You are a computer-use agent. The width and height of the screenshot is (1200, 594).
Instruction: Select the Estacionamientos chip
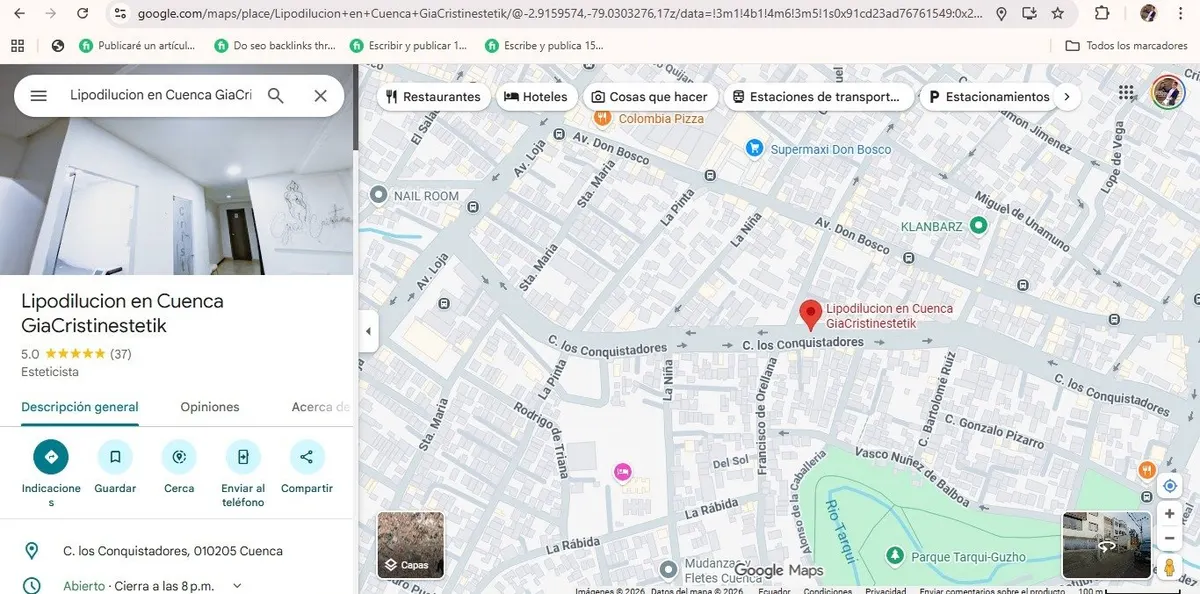(x=988, y=97)
